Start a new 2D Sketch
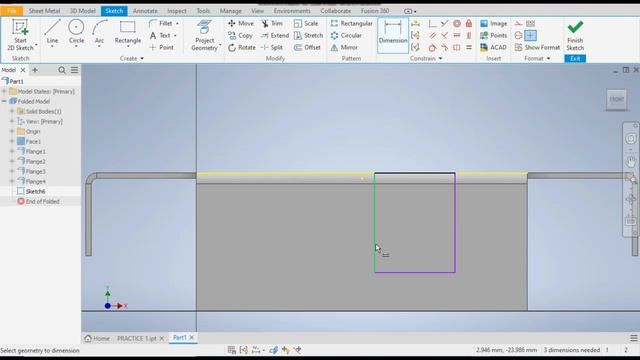Screen dimensions: 640x360 click(x=20, y=35)
